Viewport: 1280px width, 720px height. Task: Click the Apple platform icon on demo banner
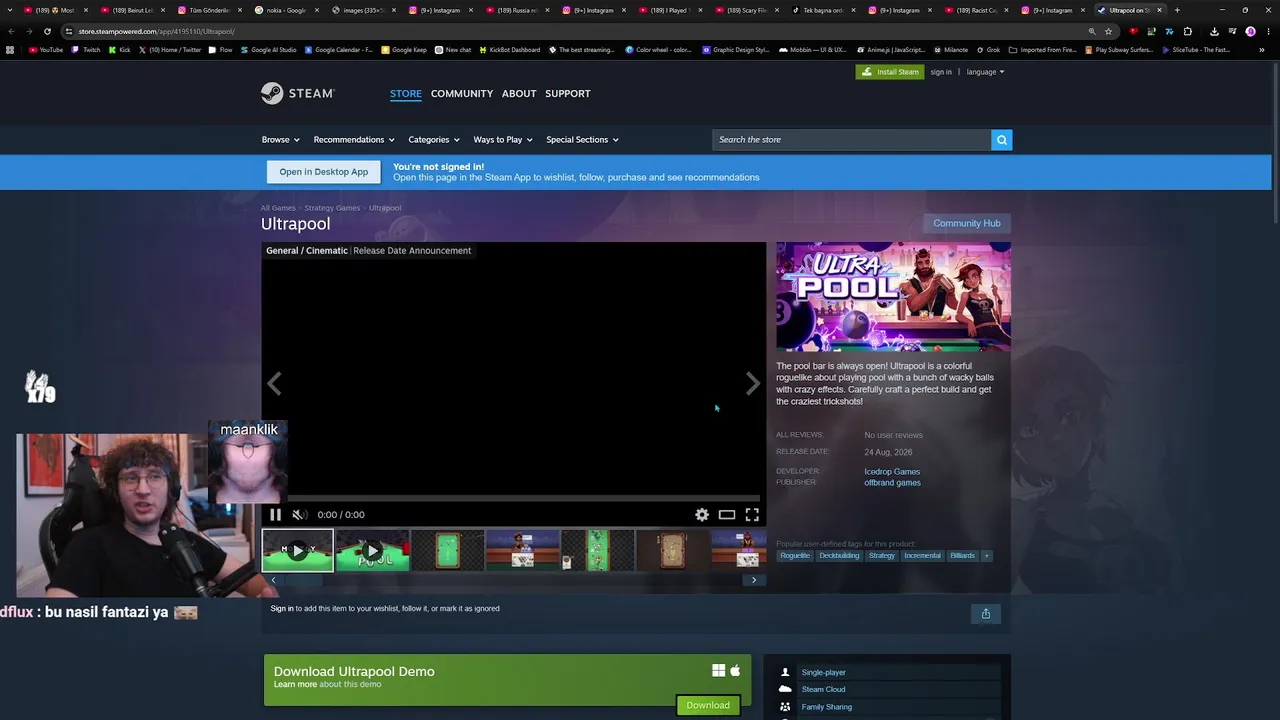click(735, 671)
